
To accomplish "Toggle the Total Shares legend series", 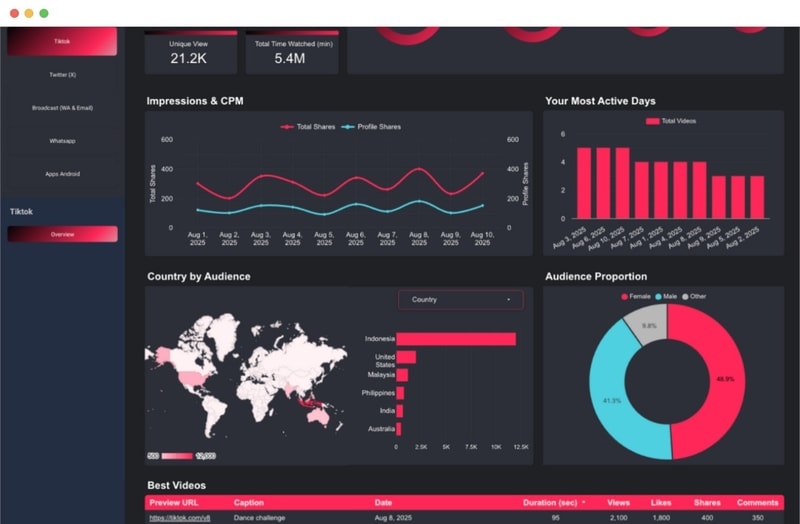I will coord(308,127).
